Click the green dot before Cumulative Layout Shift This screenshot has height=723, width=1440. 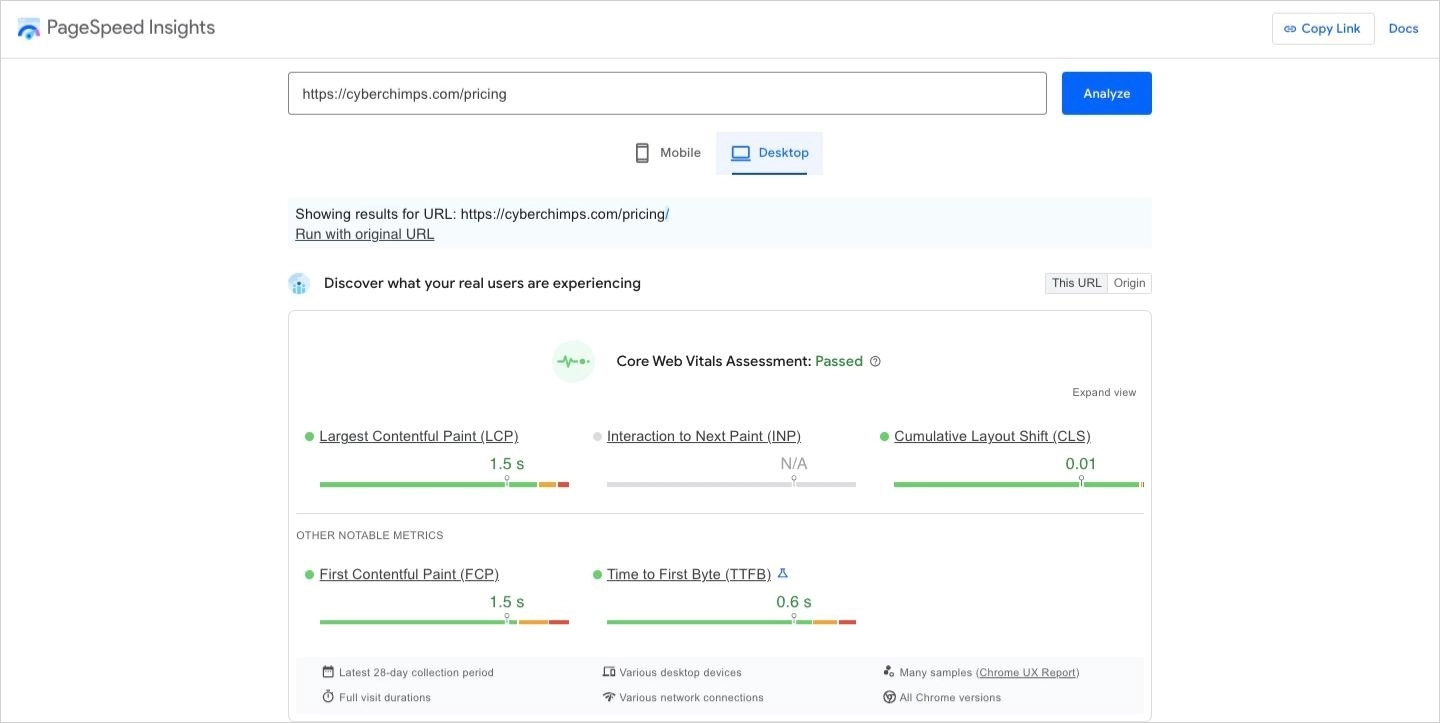tap(885, 437)
